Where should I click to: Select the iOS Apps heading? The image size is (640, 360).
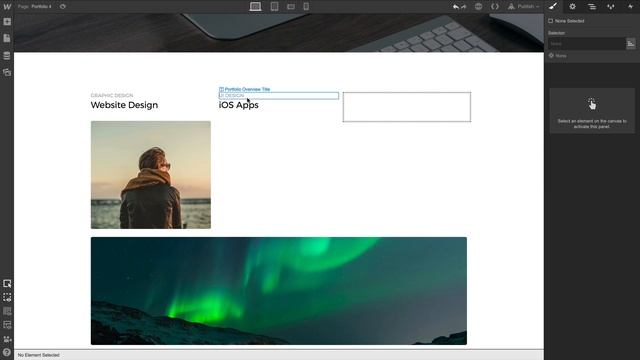coord(238,105)
